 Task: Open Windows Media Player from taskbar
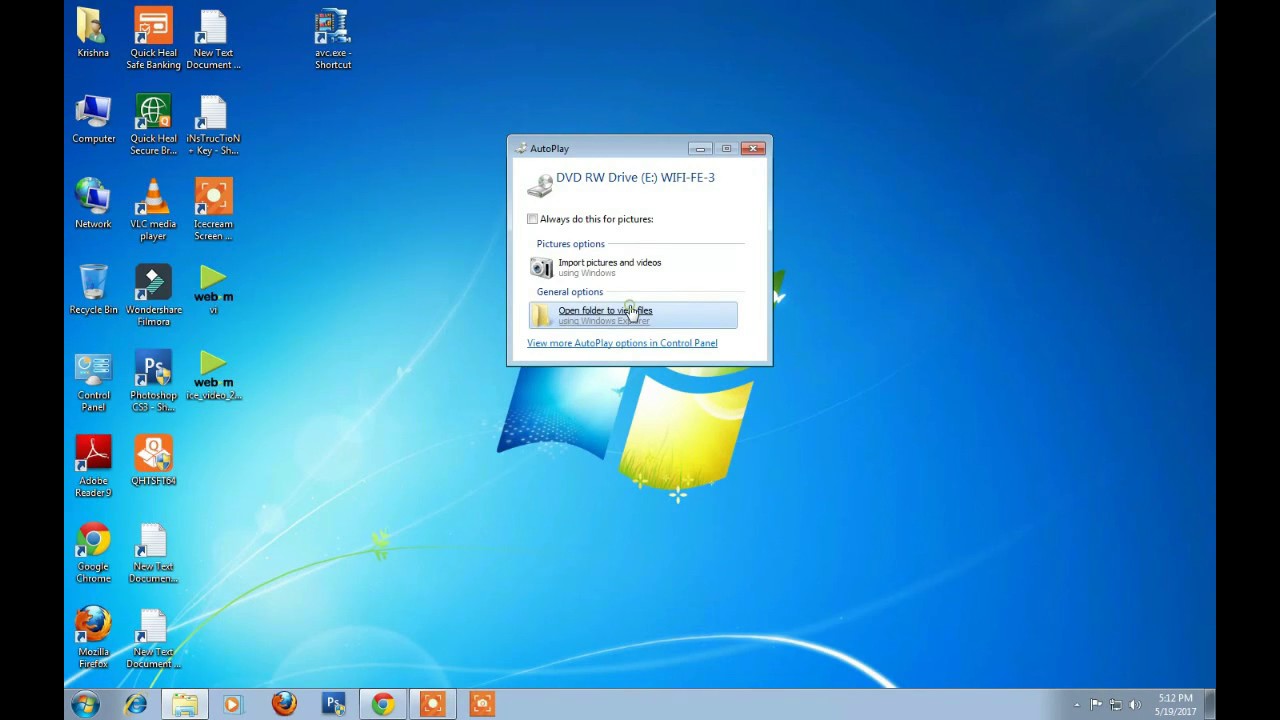(233, 704)
